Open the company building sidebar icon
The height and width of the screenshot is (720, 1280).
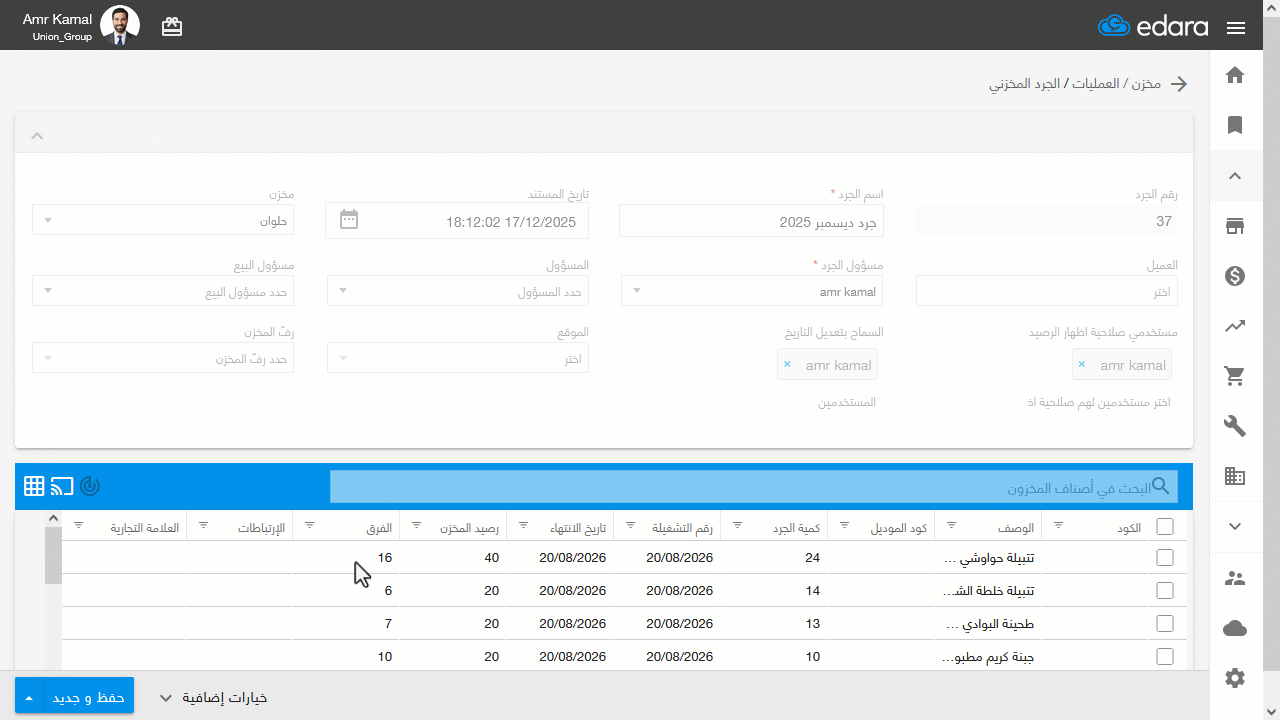click(1235, 476)
